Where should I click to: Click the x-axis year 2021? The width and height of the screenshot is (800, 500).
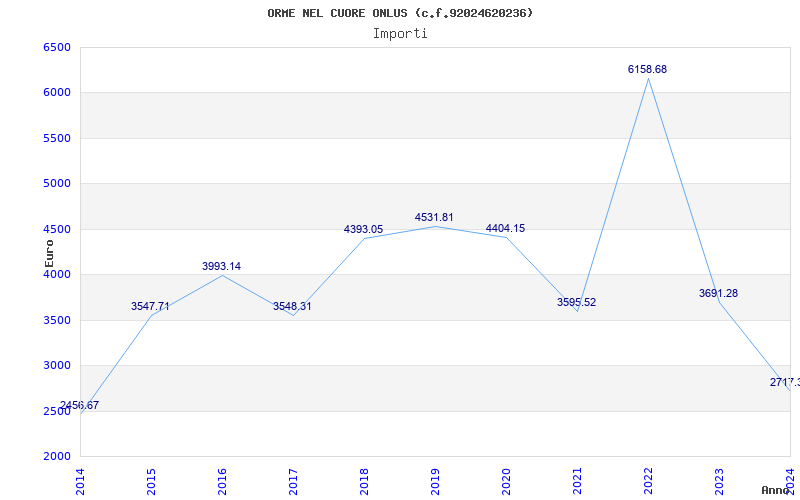click(x=577, y=482)
